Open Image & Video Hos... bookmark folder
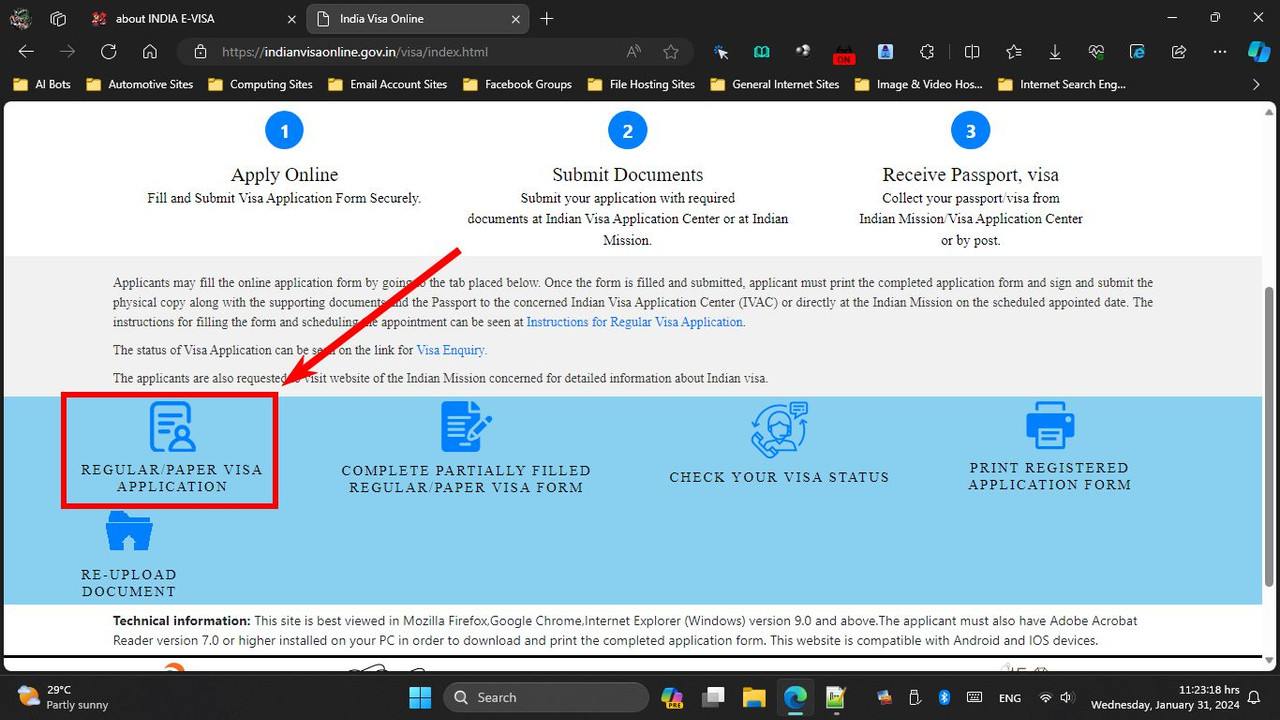Image resolution: width=1280 pixels, height=720 pixels. [919, 85]
